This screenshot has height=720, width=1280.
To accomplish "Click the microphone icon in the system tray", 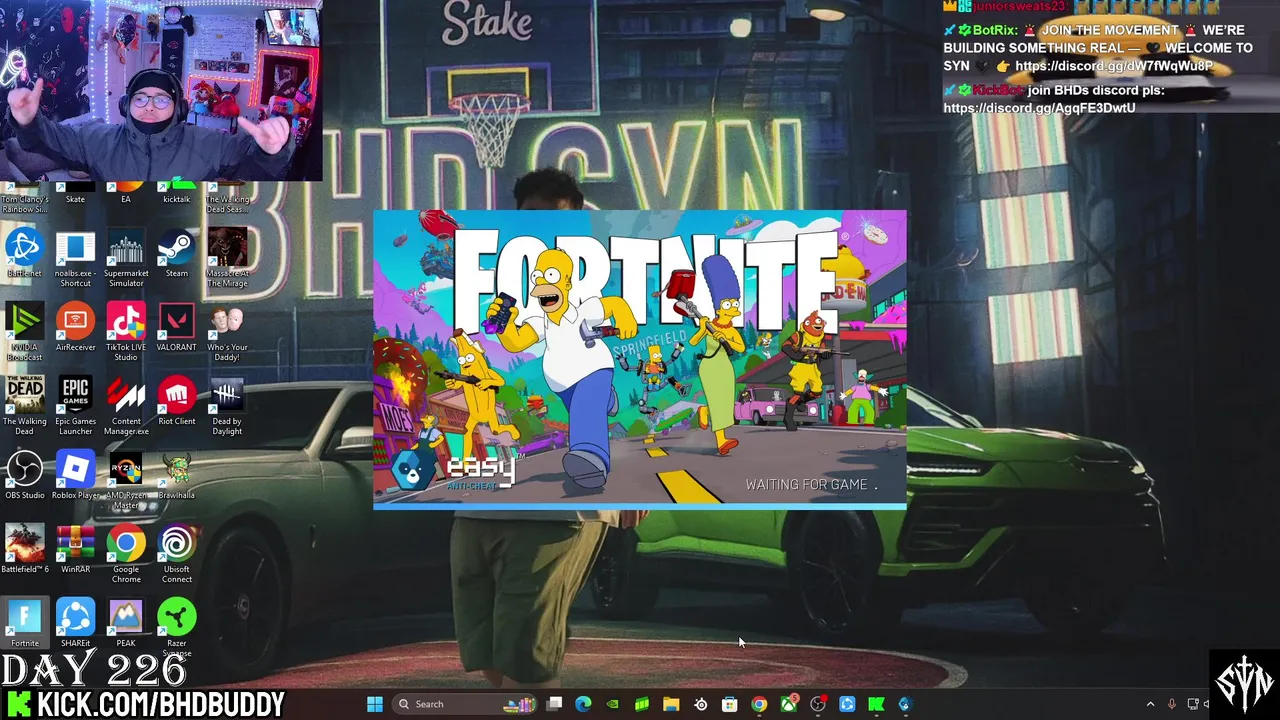I will [1172, 705].
